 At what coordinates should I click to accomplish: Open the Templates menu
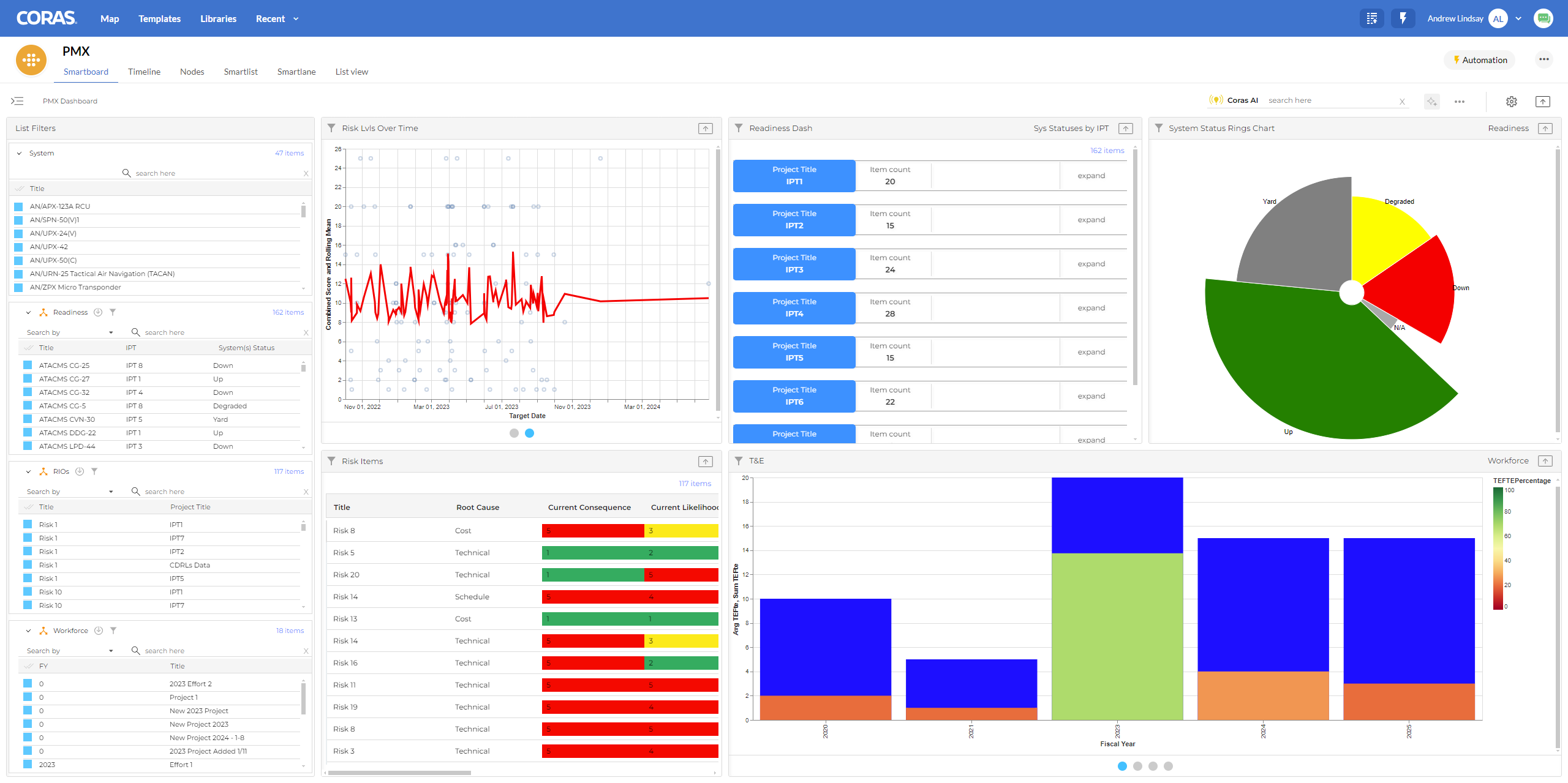click(x=159, y=19)
